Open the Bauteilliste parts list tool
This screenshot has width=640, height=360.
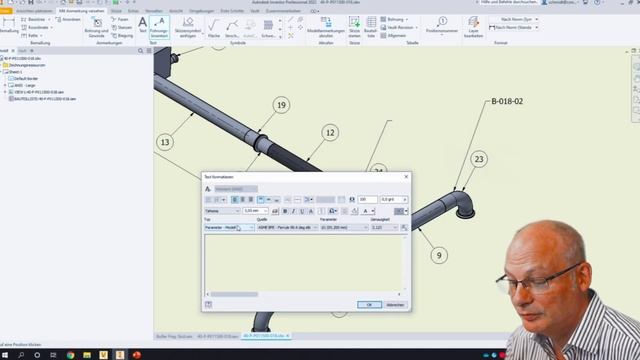coord(371,27)
